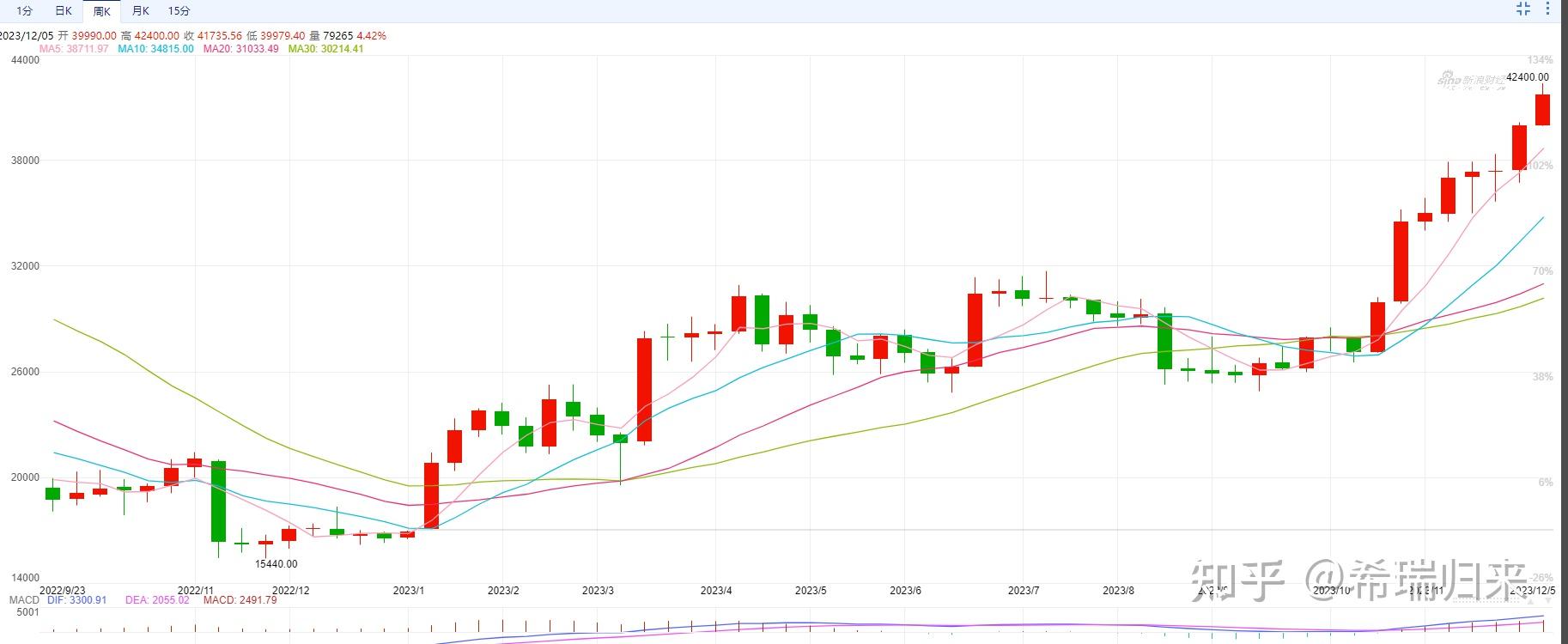Click the 2022/9/23 date axis label

point(63,591)
